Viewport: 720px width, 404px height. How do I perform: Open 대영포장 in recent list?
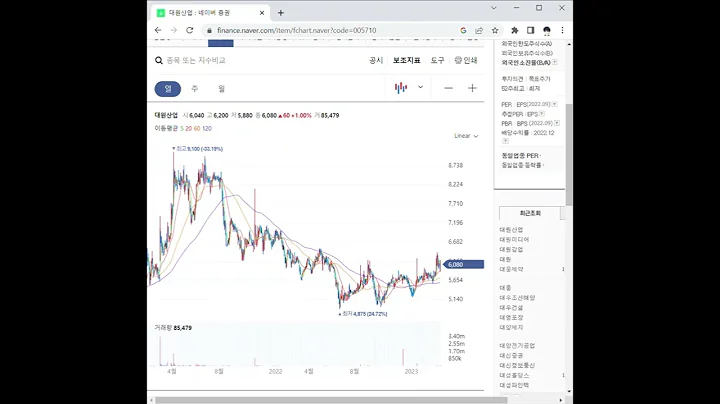(x=511, y=318)
